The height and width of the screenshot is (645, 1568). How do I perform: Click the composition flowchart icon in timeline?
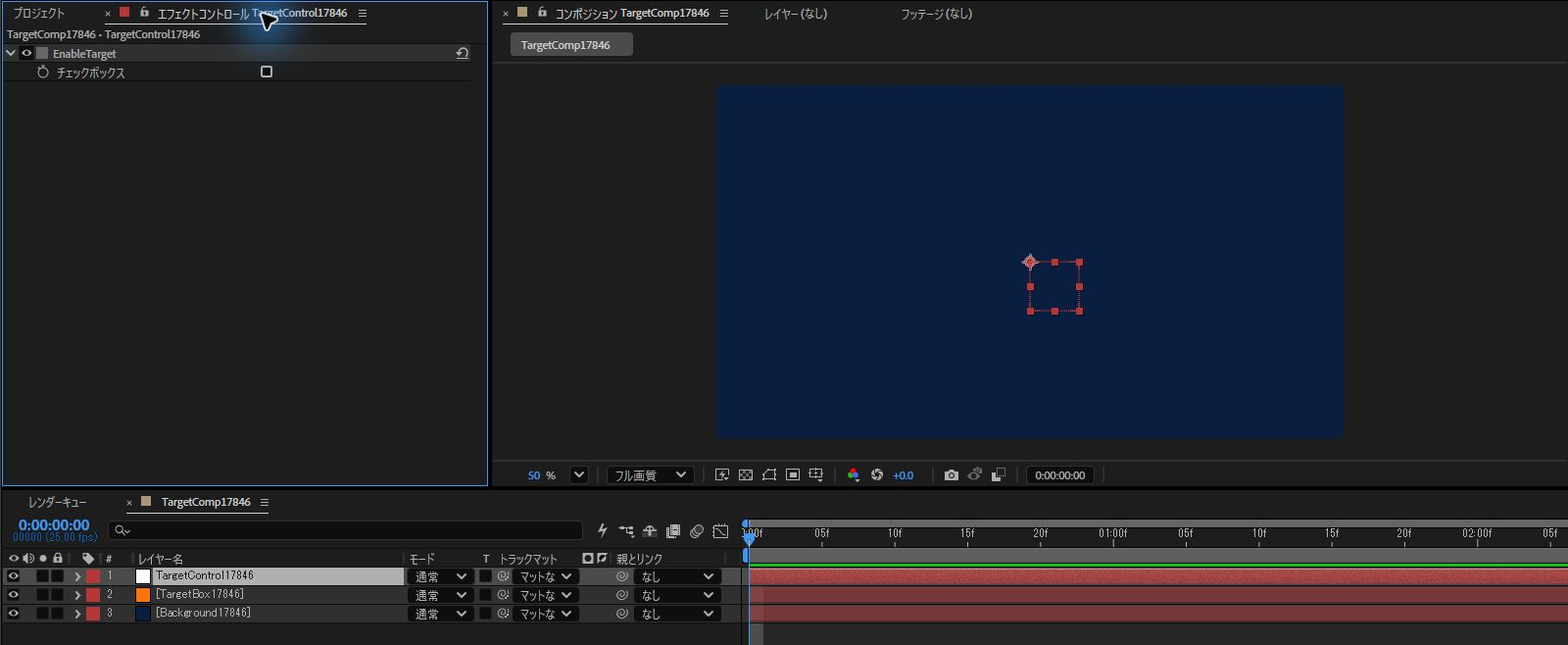click(x=626, y=531)
